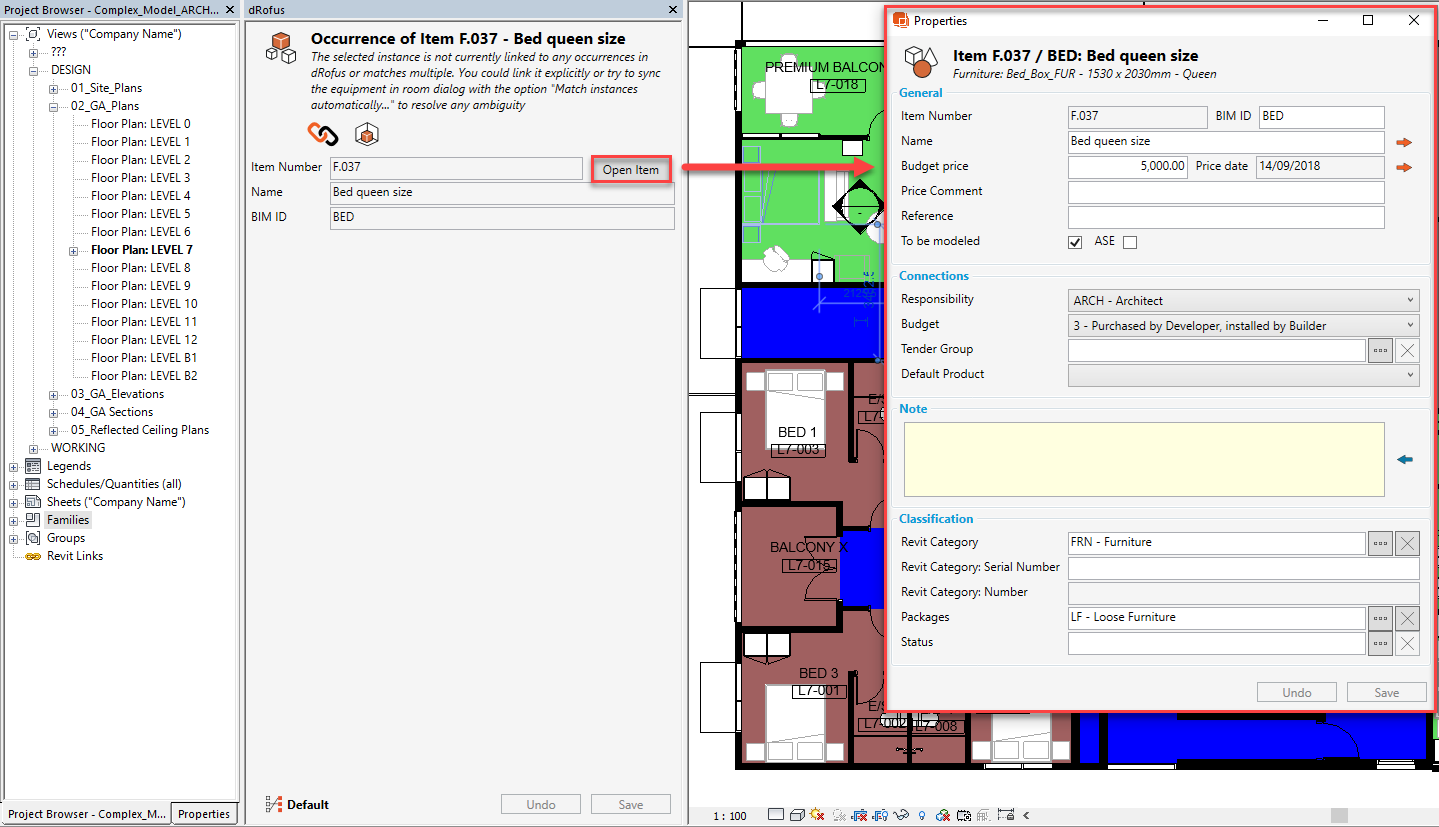Select Floor Plan: LEVEL 8 in browser

click(140, 268)
